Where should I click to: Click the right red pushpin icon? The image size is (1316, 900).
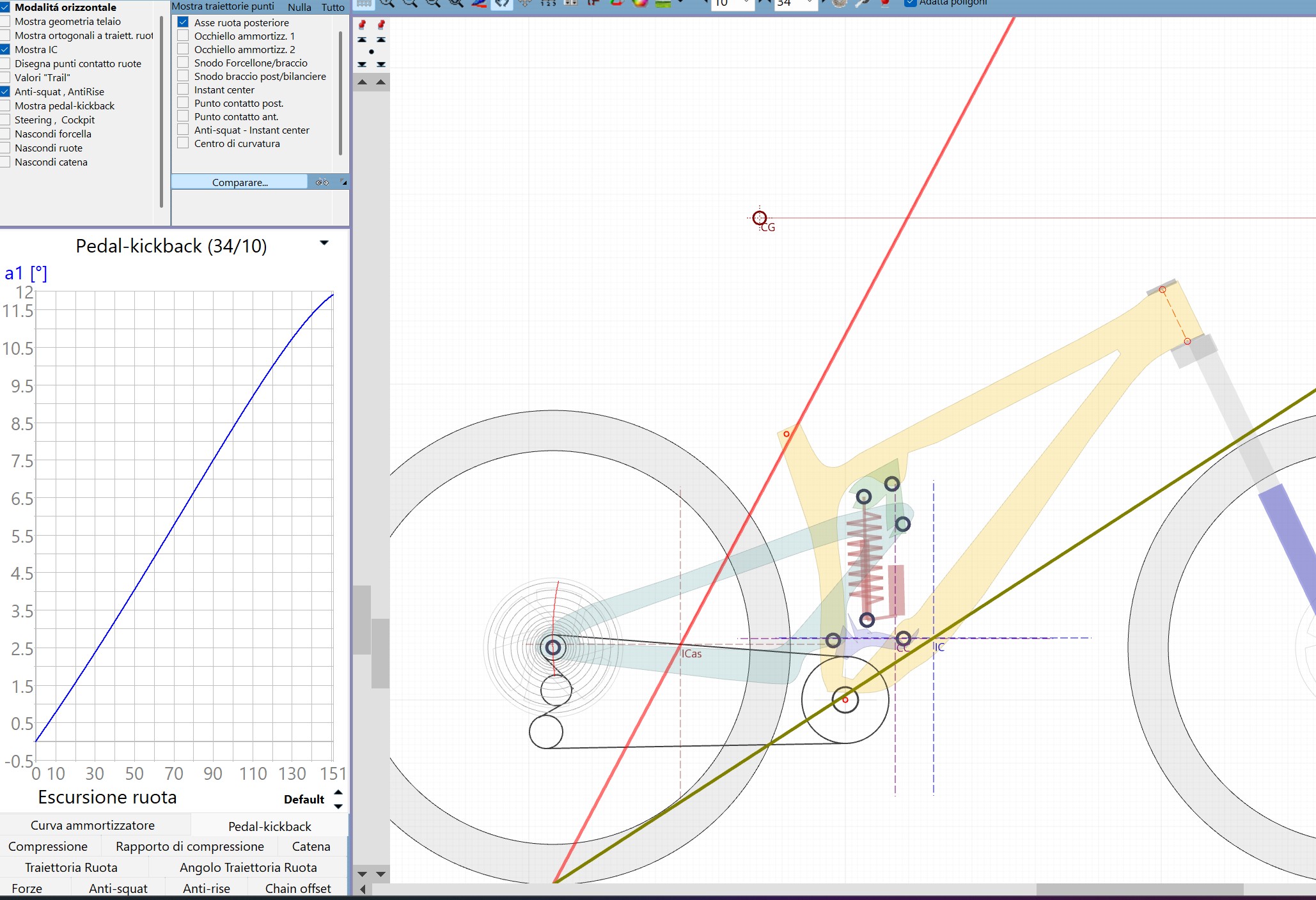tap(381, 25)
